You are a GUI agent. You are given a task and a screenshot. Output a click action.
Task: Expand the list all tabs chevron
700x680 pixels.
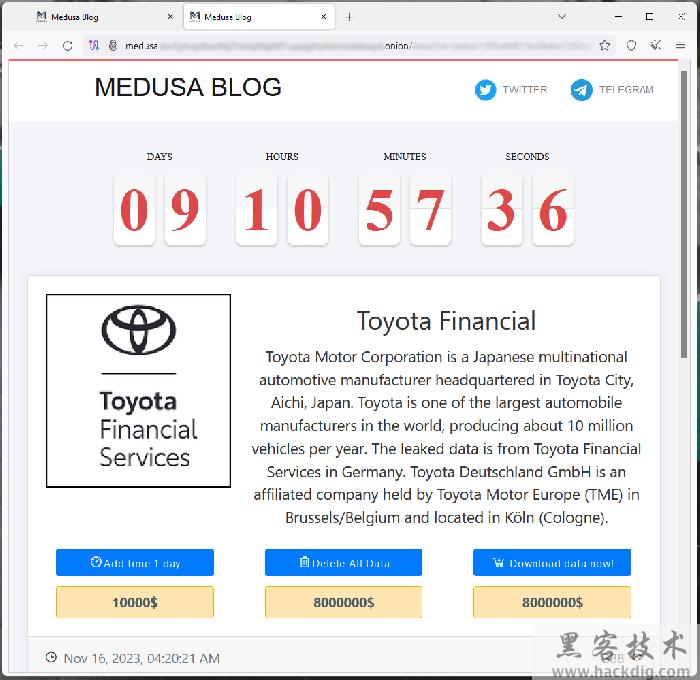[x=562, y=17]
